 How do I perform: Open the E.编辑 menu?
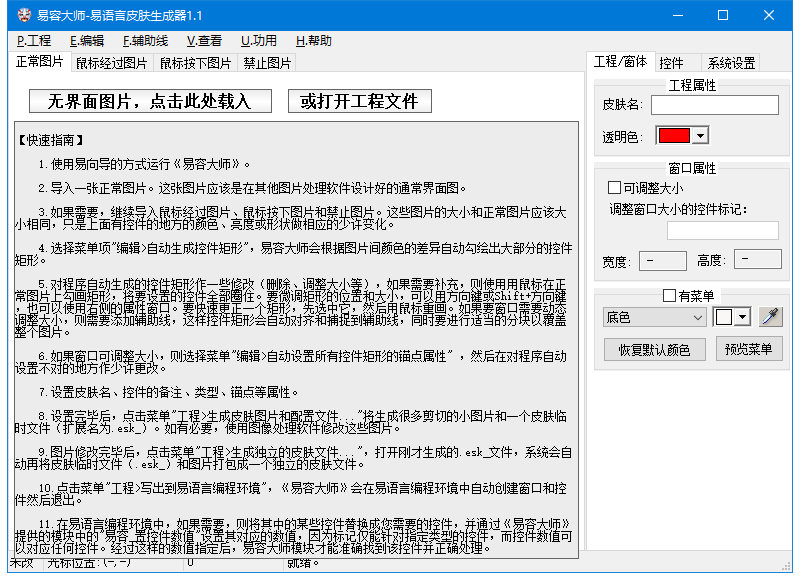(87, 41)
